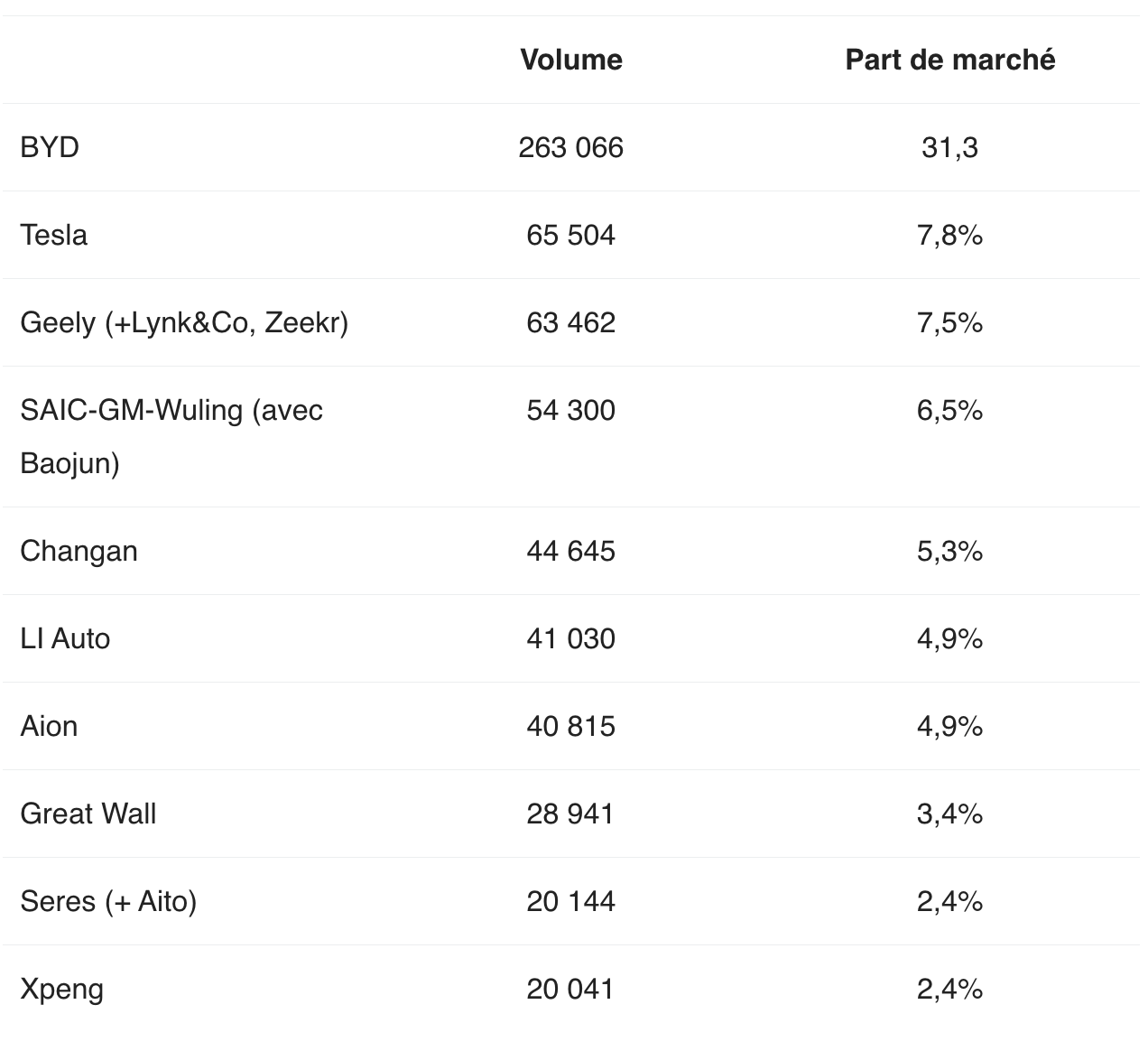Image resolution: width=1148 pixels, height=1051 pixels.
Task: Click the Geely (+Lynk&Co, Zeekr) cell
Action: tap(184, 322)
